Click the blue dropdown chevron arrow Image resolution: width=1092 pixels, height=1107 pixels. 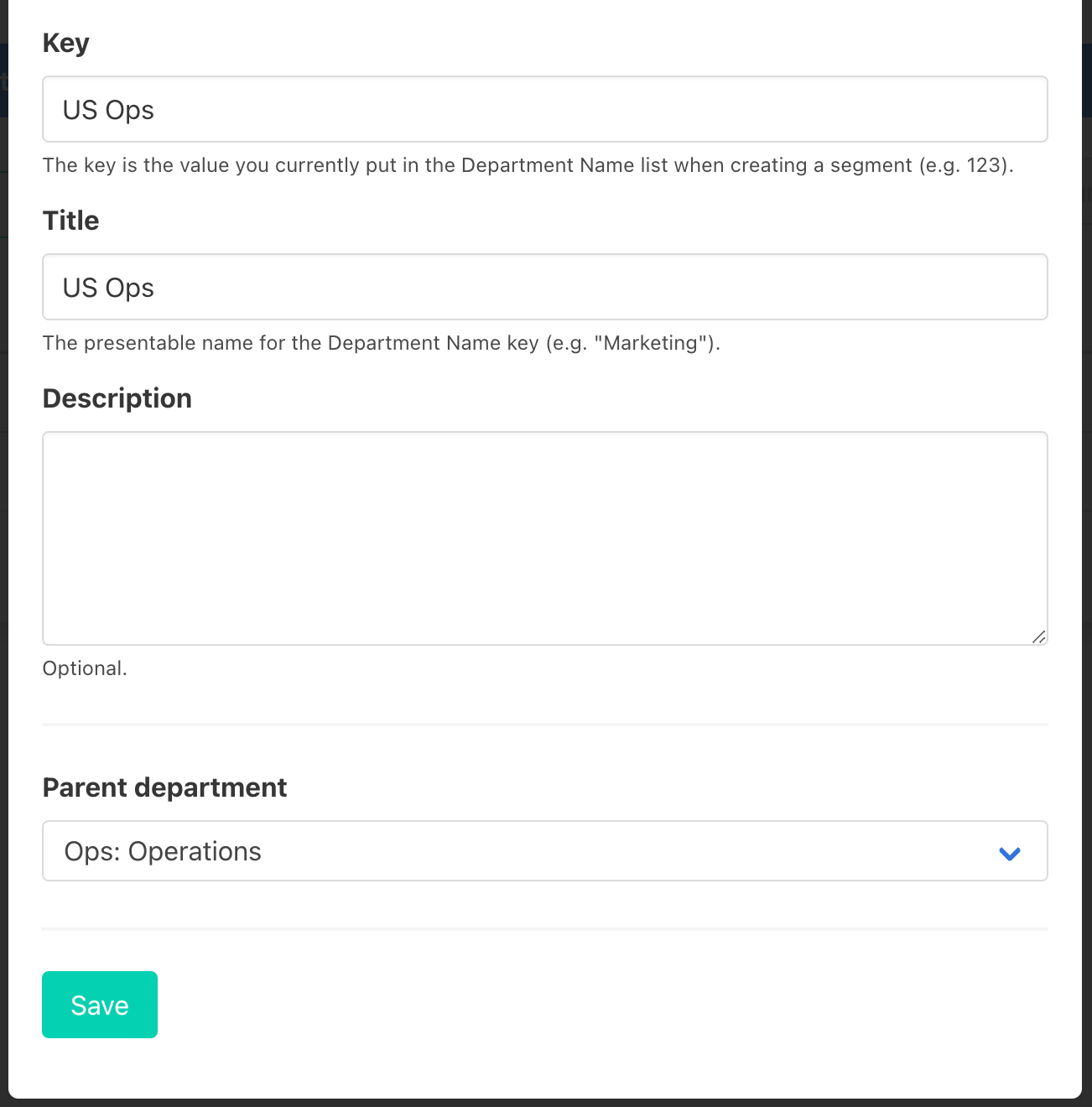pos(1009,853)
